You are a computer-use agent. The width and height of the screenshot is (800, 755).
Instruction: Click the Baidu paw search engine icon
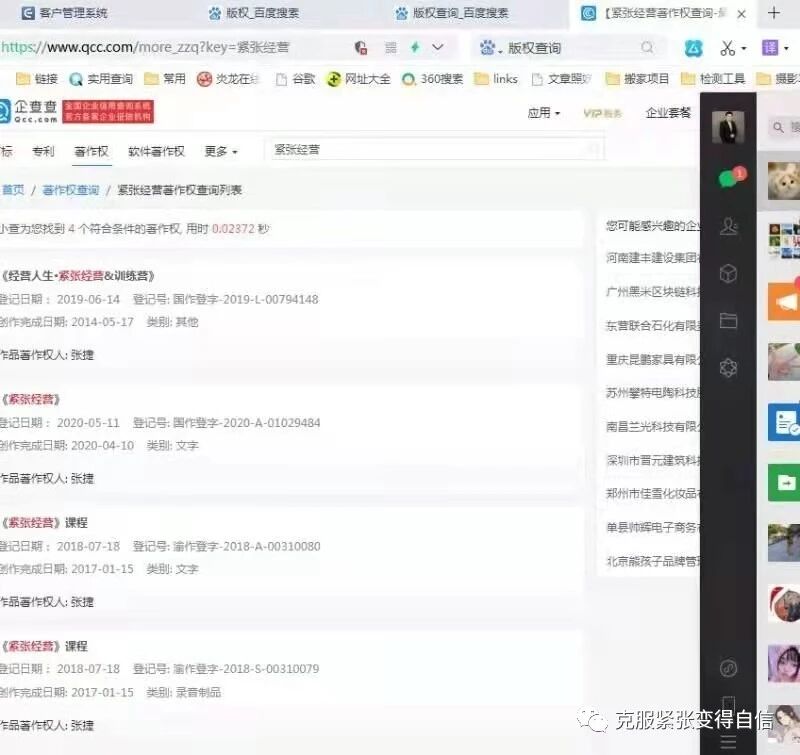[x=488, y=48]
